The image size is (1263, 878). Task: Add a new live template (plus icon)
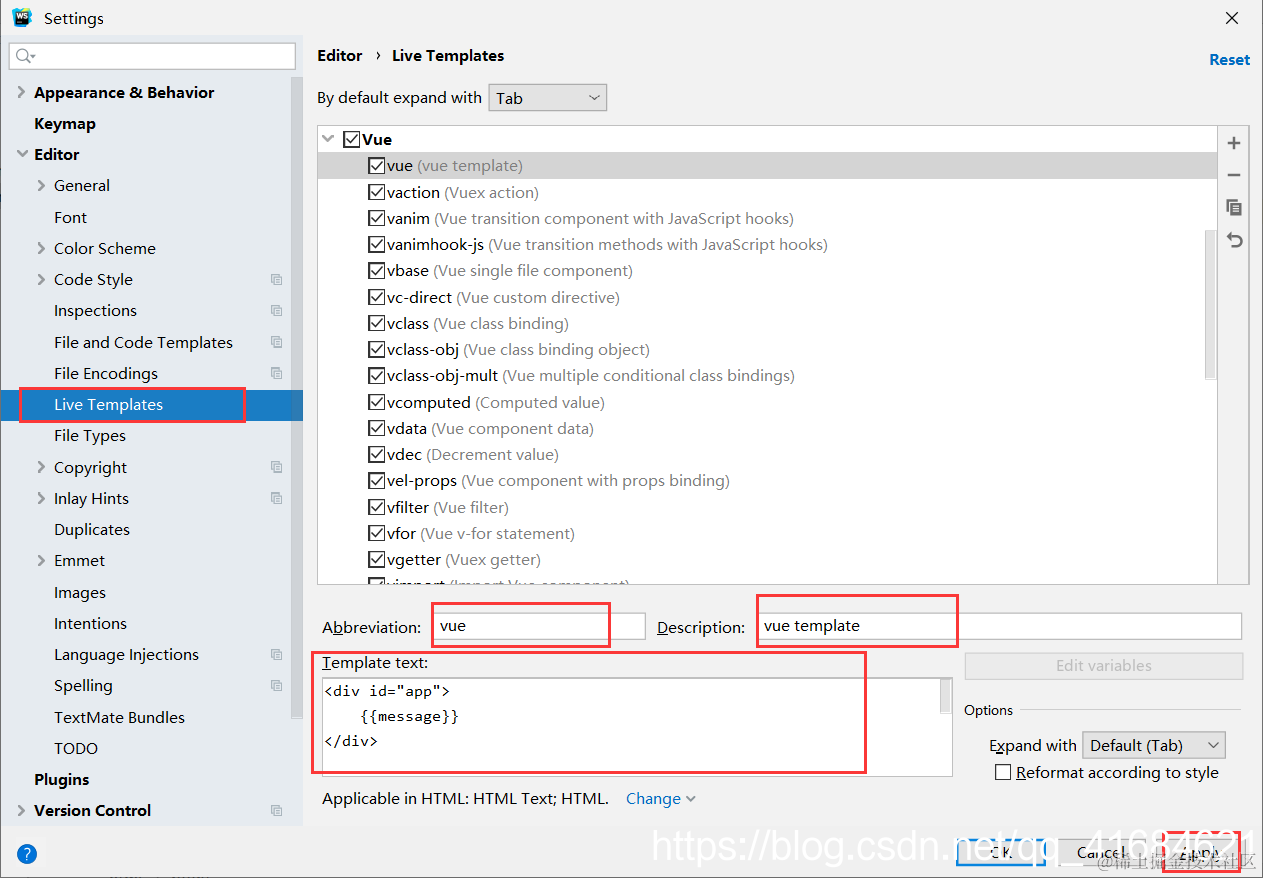pos(1234,143)
